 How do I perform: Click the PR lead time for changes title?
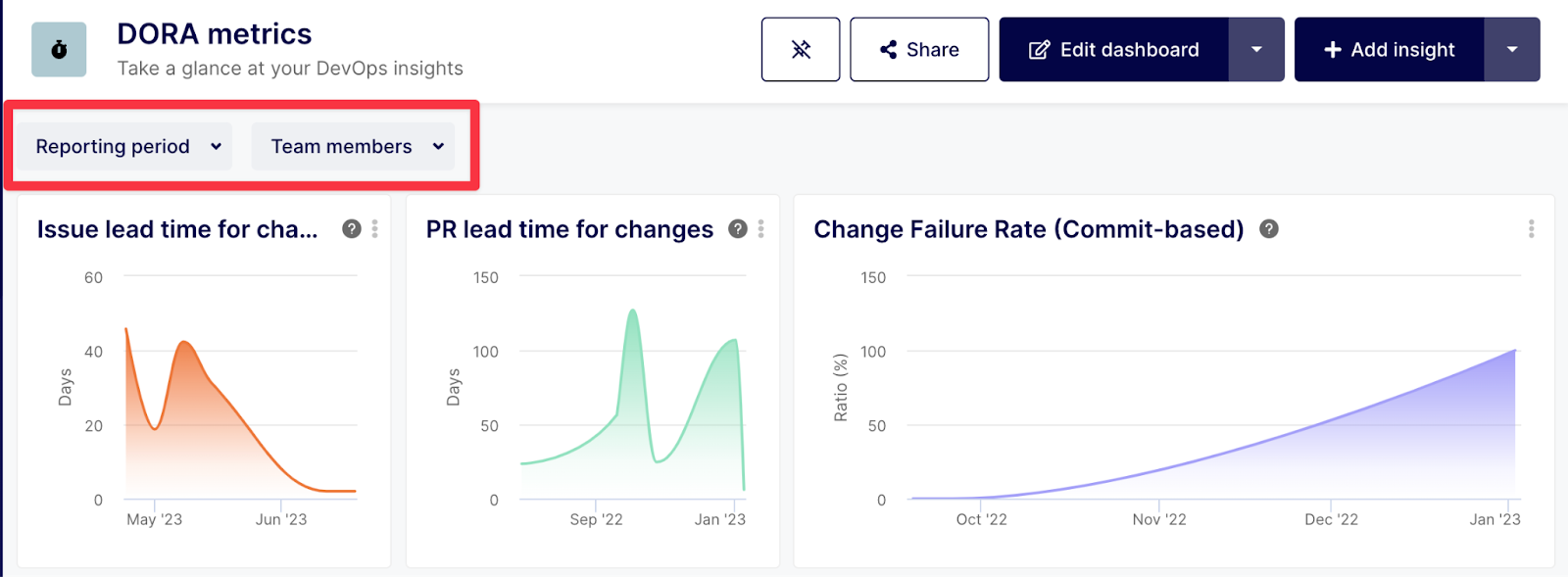coord(569,229)
